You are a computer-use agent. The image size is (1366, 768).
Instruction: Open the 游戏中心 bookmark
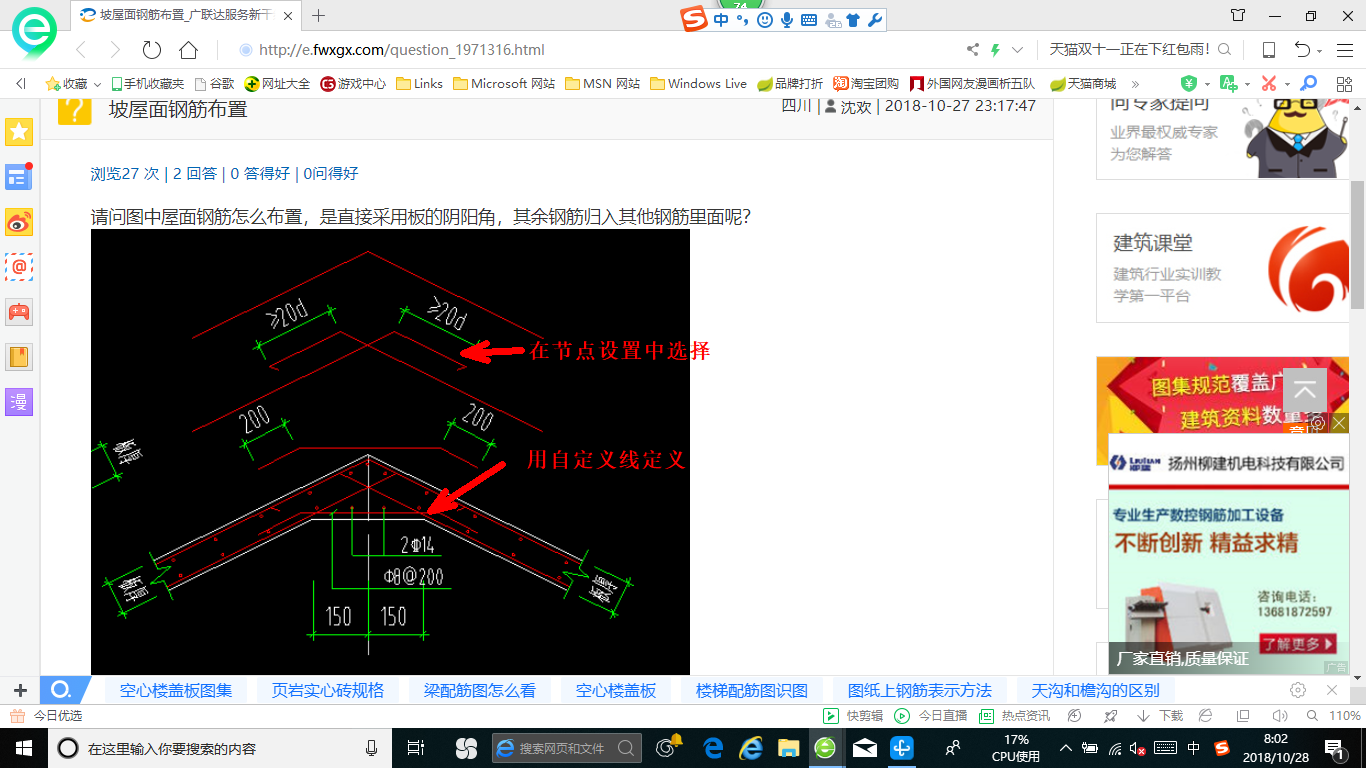(x=353, y=84)
